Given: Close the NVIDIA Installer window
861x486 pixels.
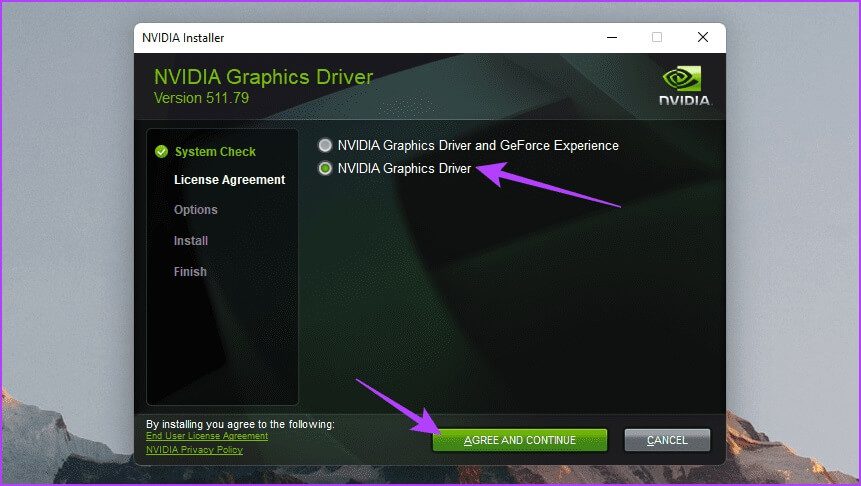Looking at the screenshot, I should tap(703, 37).
